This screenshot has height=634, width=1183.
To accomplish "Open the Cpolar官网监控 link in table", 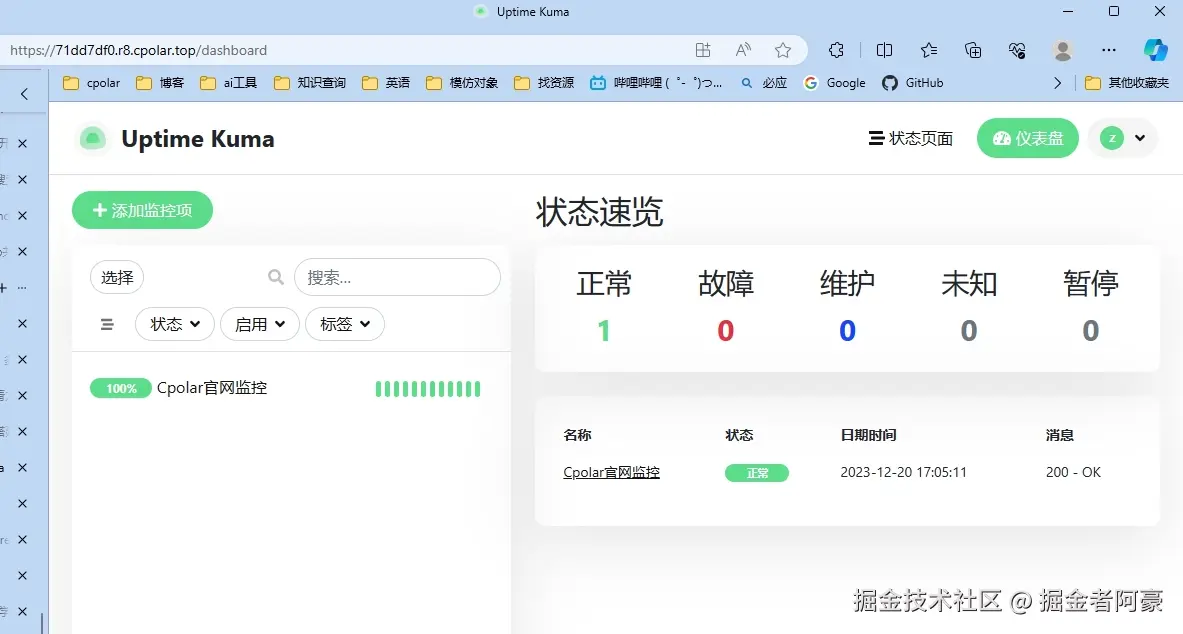I will [611, 472].
